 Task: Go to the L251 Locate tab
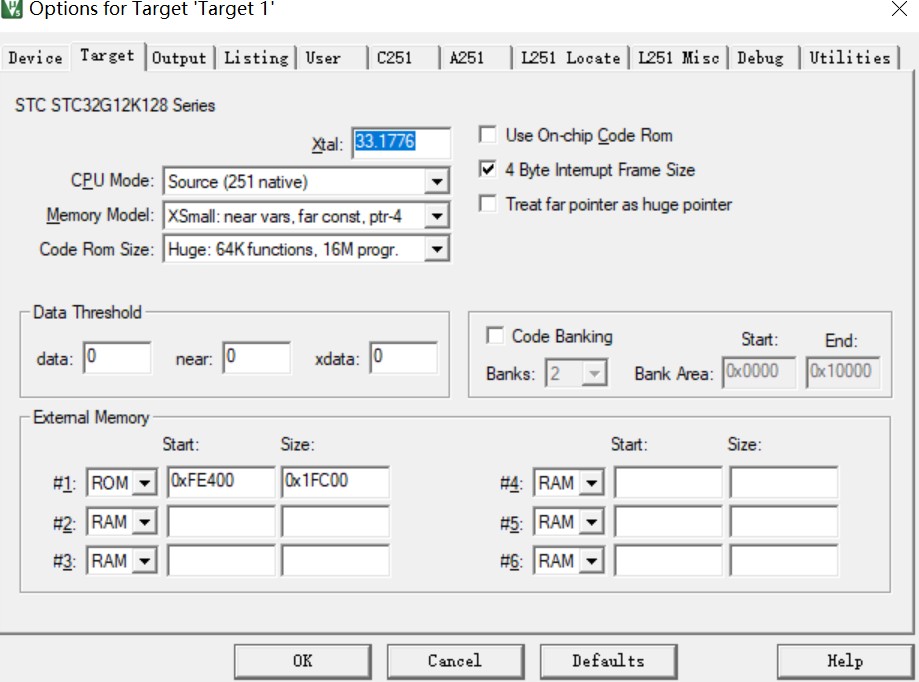pyautogui.click(x=570, y=58)
